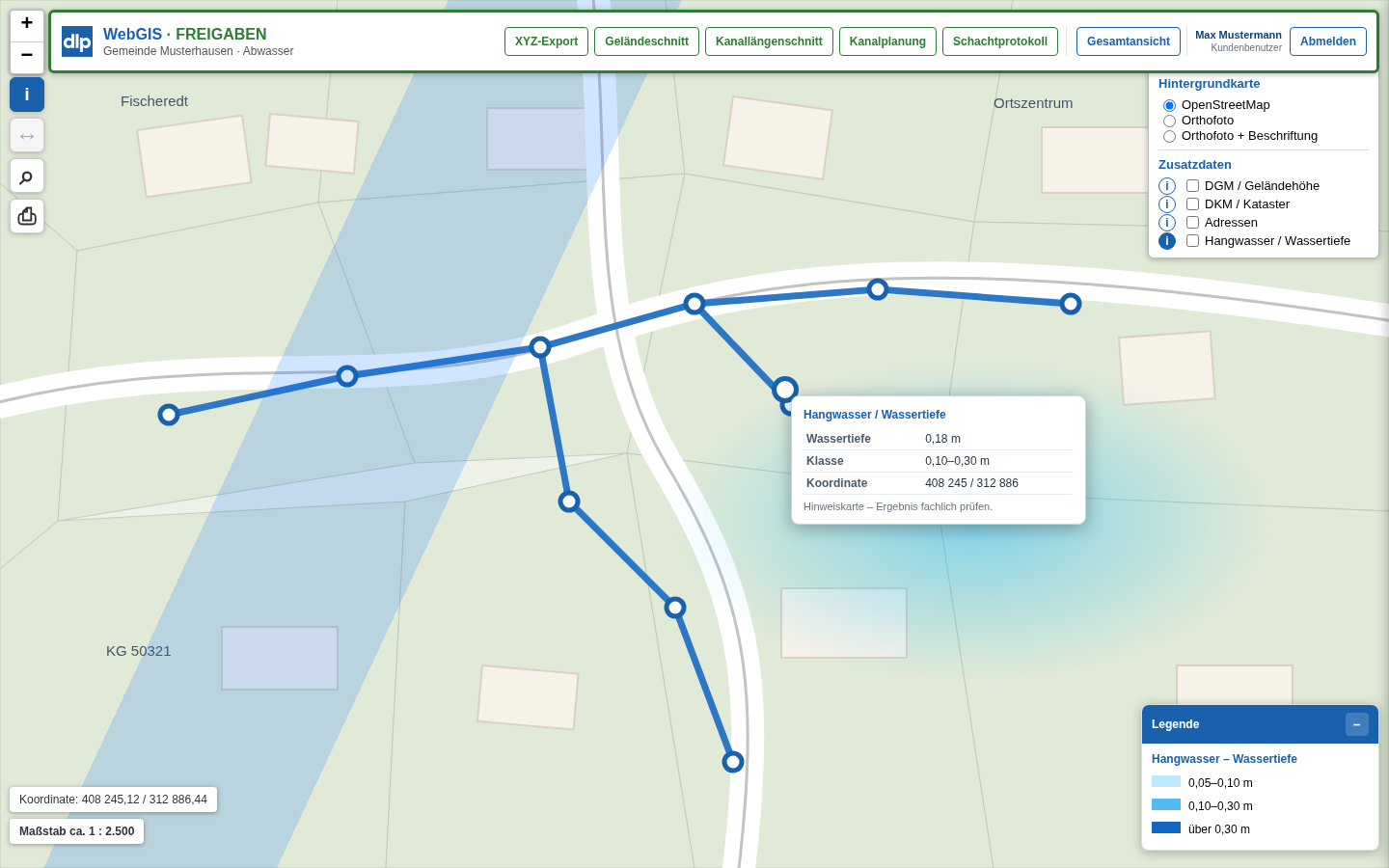This screenshot has width=1389, height=868.
Task: Zoom out with the minus button
Action: click(x=27, y=57)
